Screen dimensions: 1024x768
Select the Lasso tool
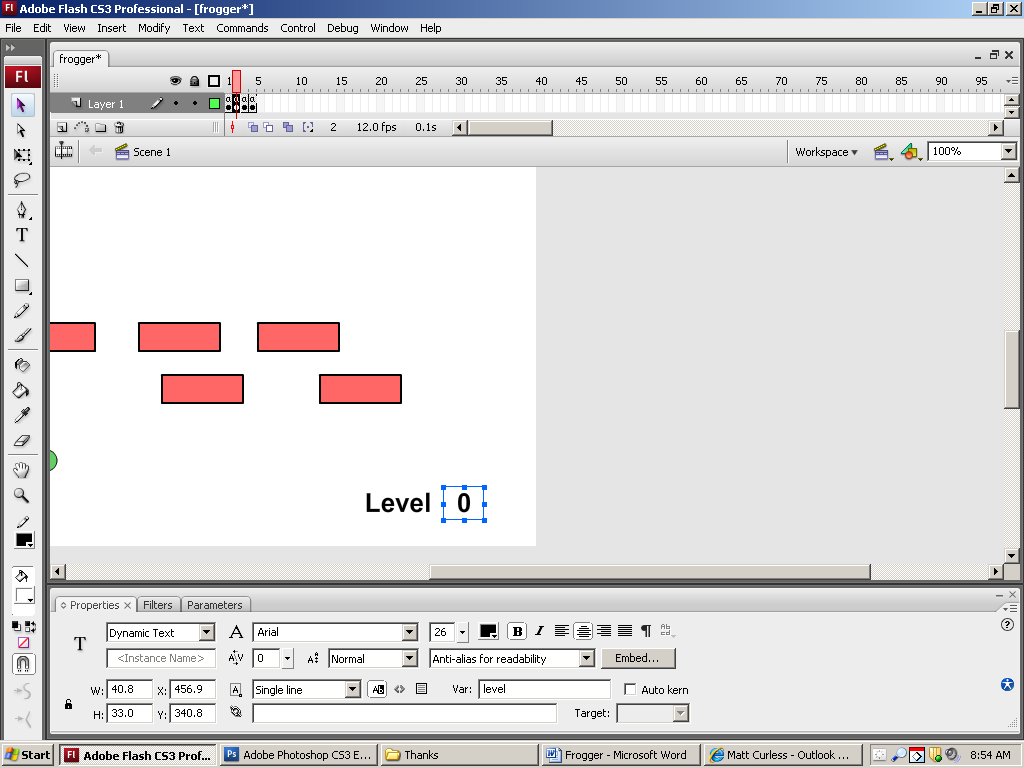[21, 180]
